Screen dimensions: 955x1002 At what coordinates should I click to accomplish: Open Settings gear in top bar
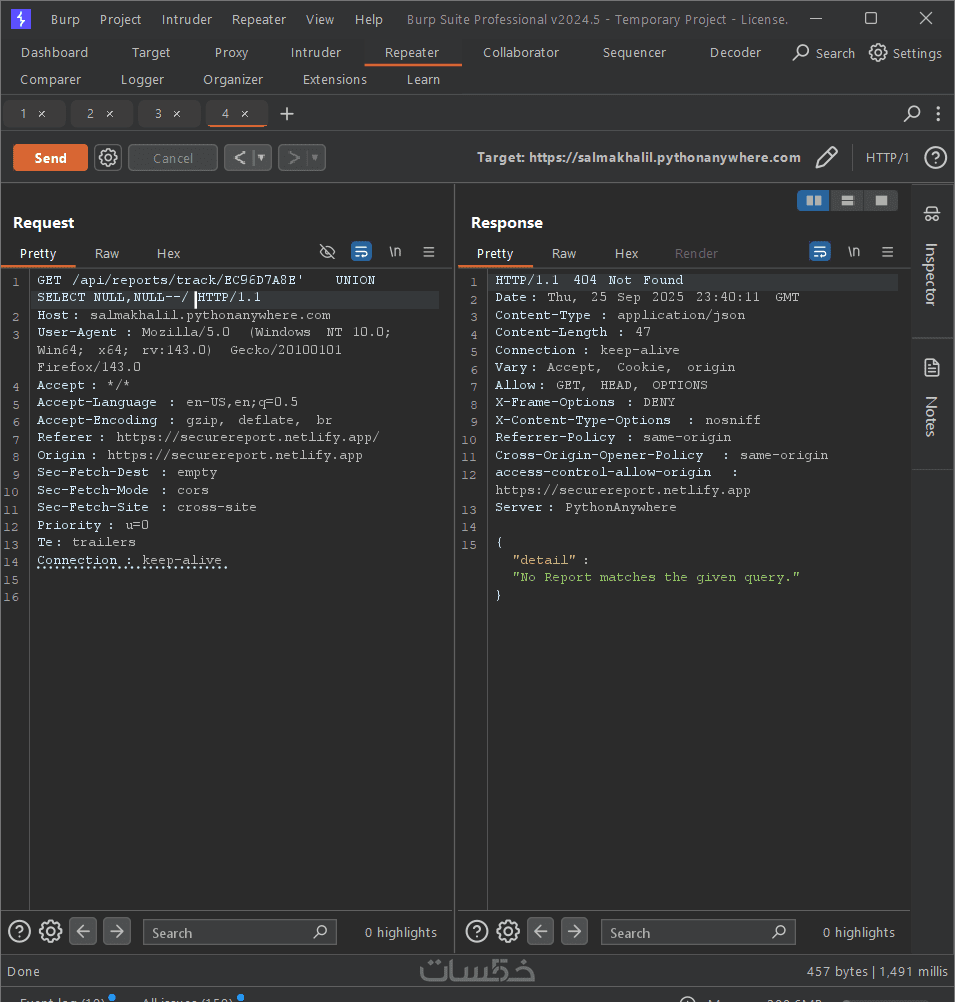[x=905, y=53]
